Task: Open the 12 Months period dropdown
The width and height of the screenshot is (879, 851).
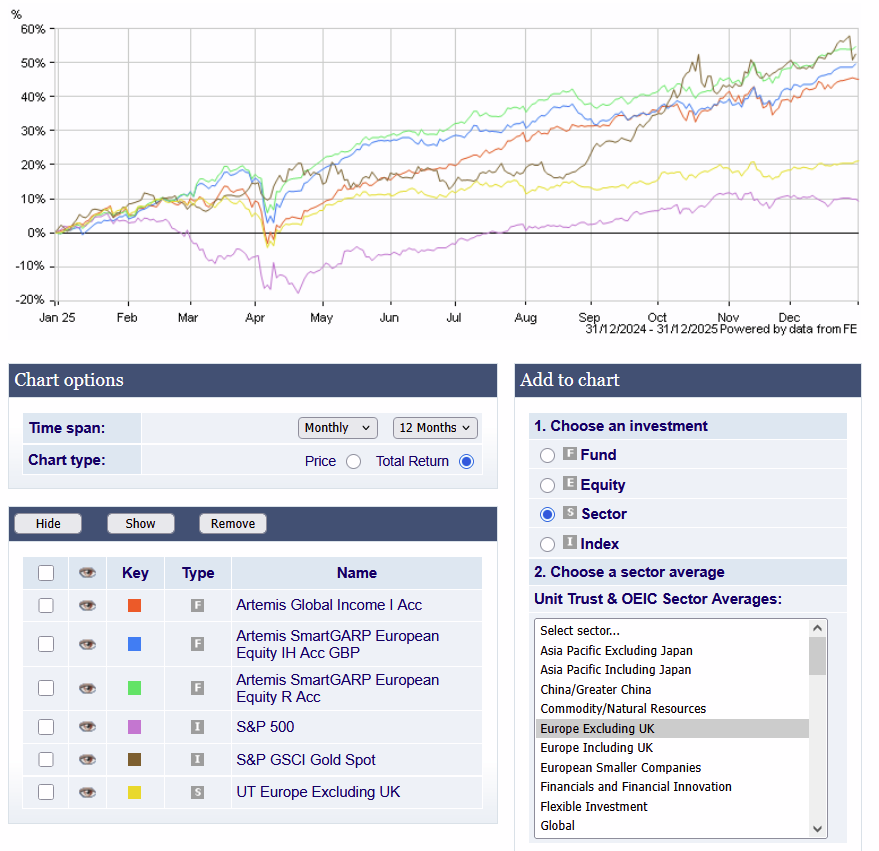Action: coord(435,428)
